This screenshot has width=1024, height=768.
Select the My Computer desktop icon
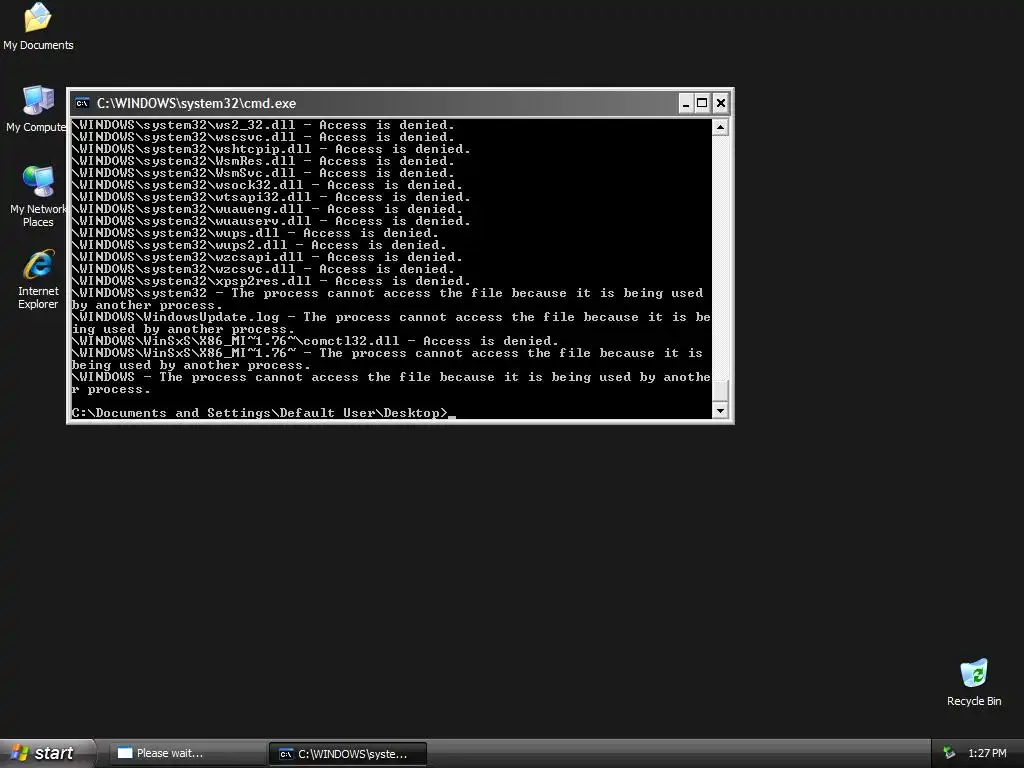[36, 108]
